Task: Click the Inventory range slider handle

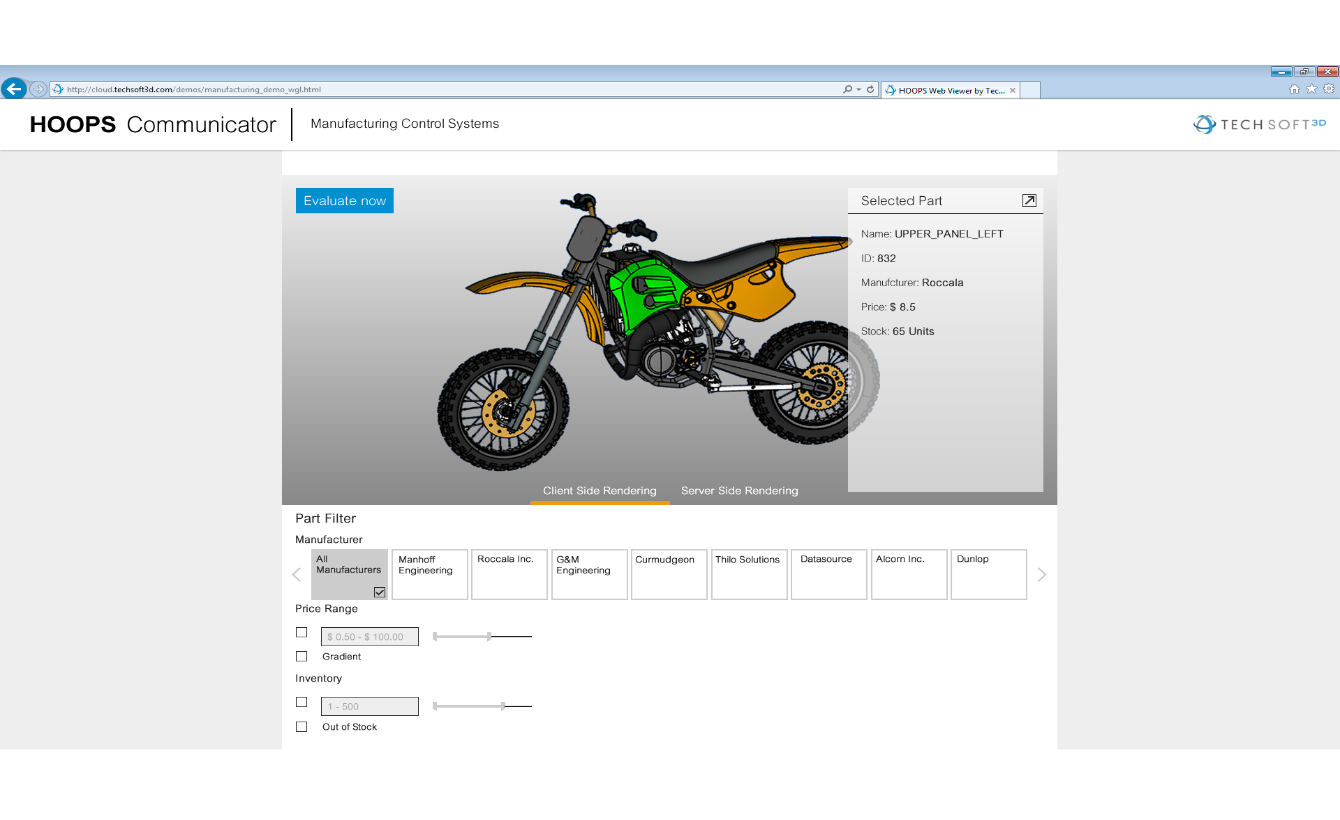Action: [x=503, y=706]
